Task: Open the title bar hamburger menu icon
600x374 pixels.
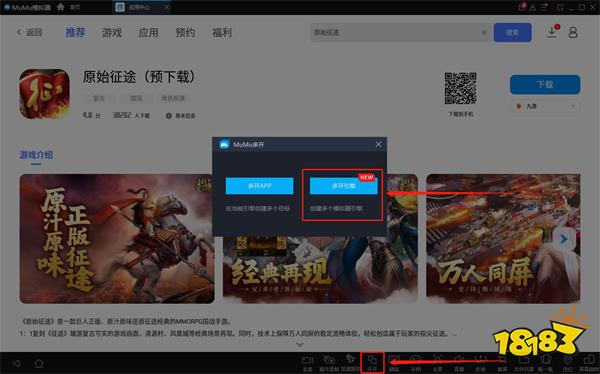Action: (544, 7)
